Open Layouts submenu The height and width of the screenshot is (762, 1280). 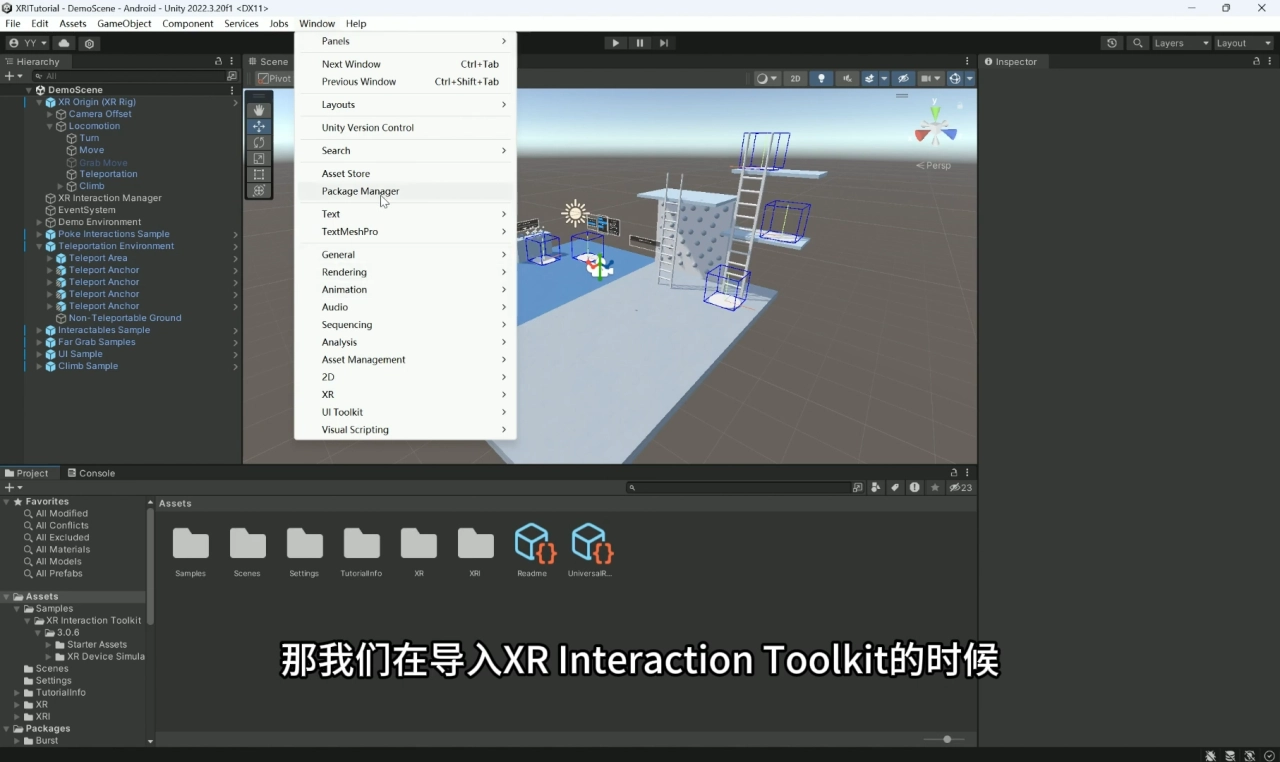click(x=405, y=105)
